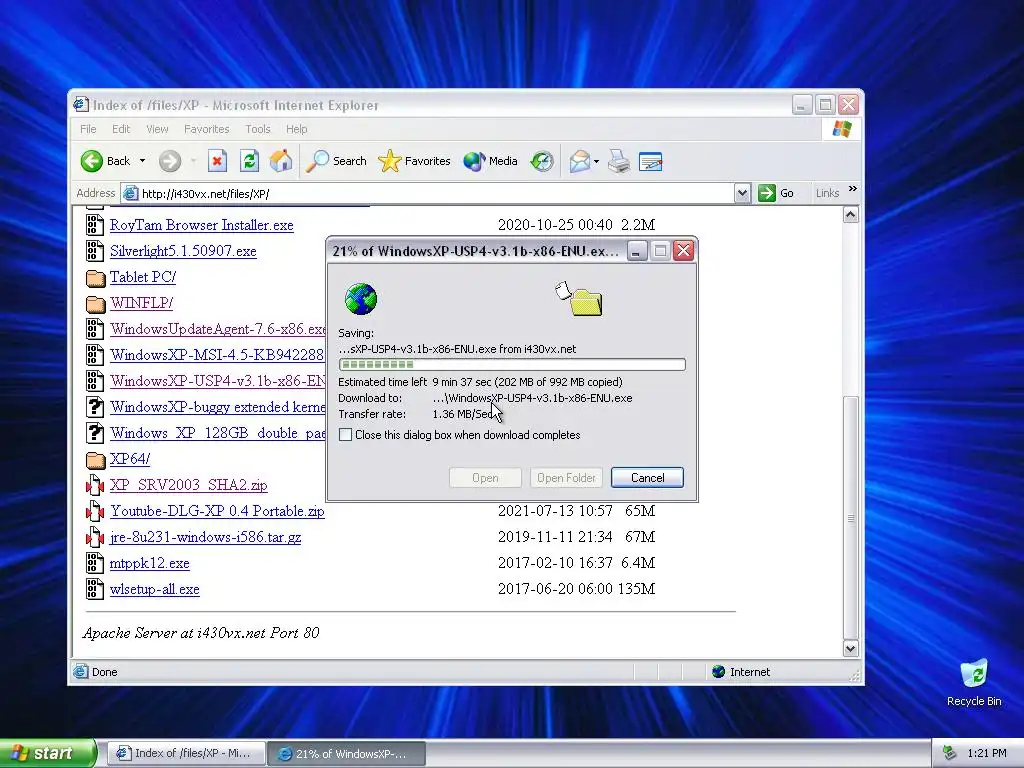The image size is (1024, 768).
Task: Expand the Links toolbar chevron
Action: 852,189
